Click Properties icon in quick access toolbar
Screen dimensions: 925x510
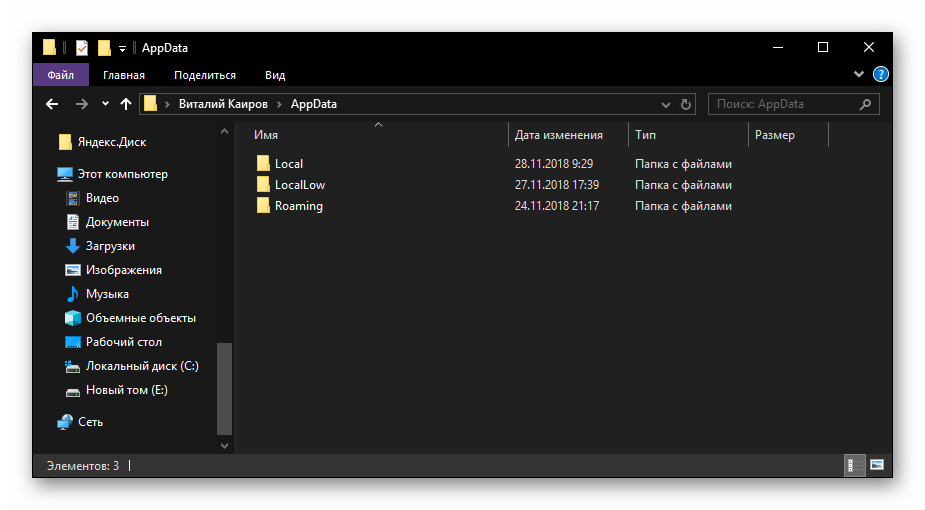coord(82,47)
